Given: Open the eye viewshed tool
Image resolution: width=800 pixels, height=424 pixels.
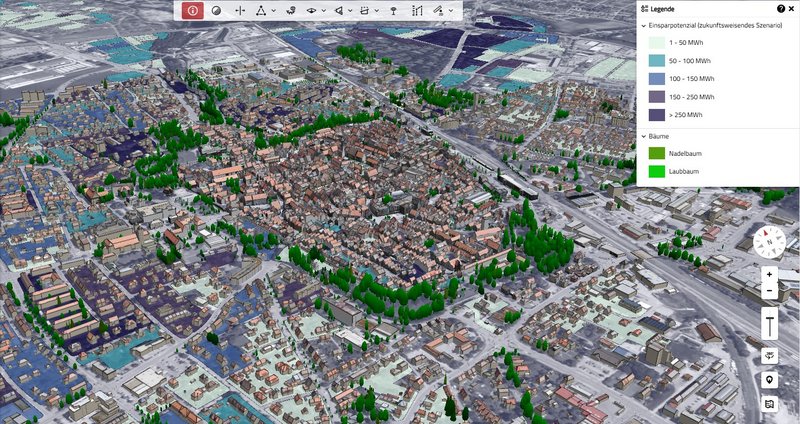Looking at the screenshot, I should pos(312,10).
